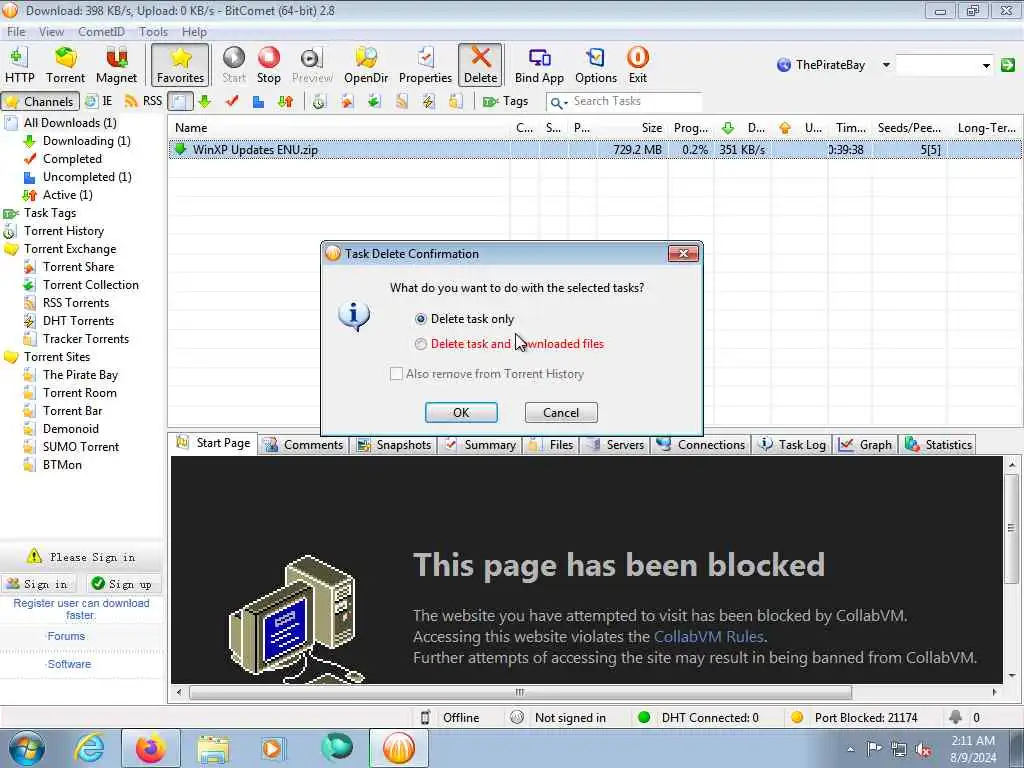Image resolution: width=1024 pixels, height=768 pixels.
Task: Click the Bind App toolbar icon
Action: tap(539, 65)
